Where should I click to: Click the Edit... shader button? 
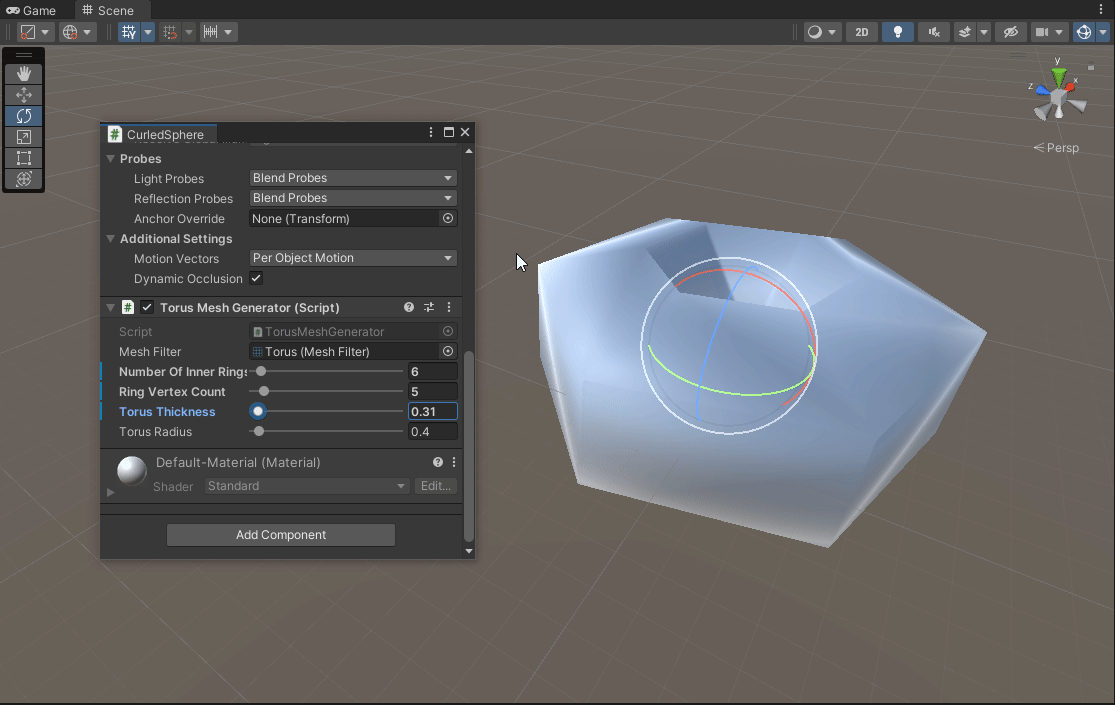[x=435, y=486]
